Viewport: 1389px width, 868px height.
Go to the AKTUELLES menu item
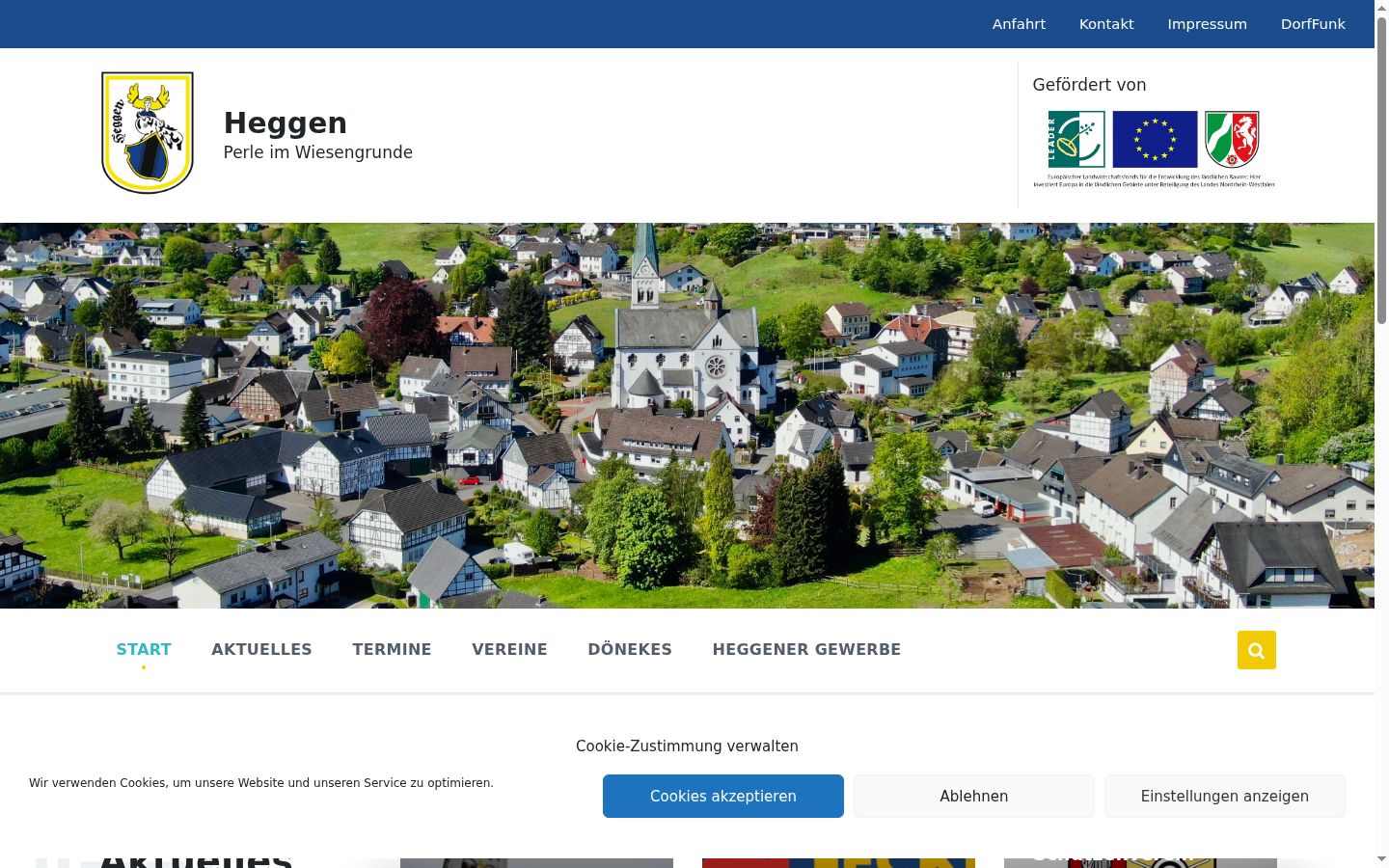click(261, 649)
